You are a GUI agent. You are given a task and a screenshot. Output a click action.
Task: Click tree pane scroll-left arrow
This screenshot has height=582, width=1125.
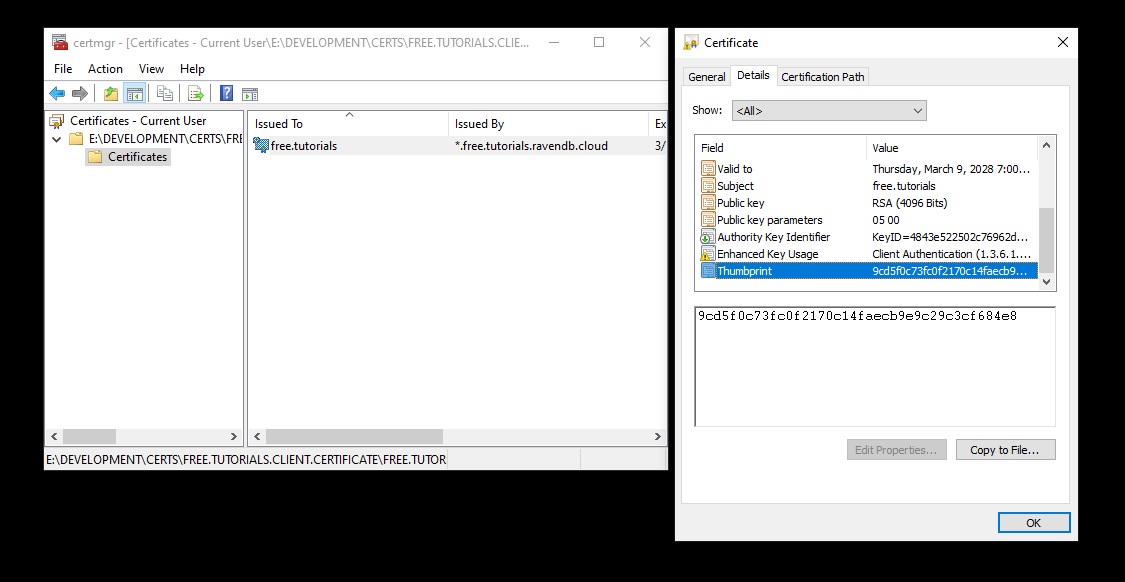click(x=54, y=436)
